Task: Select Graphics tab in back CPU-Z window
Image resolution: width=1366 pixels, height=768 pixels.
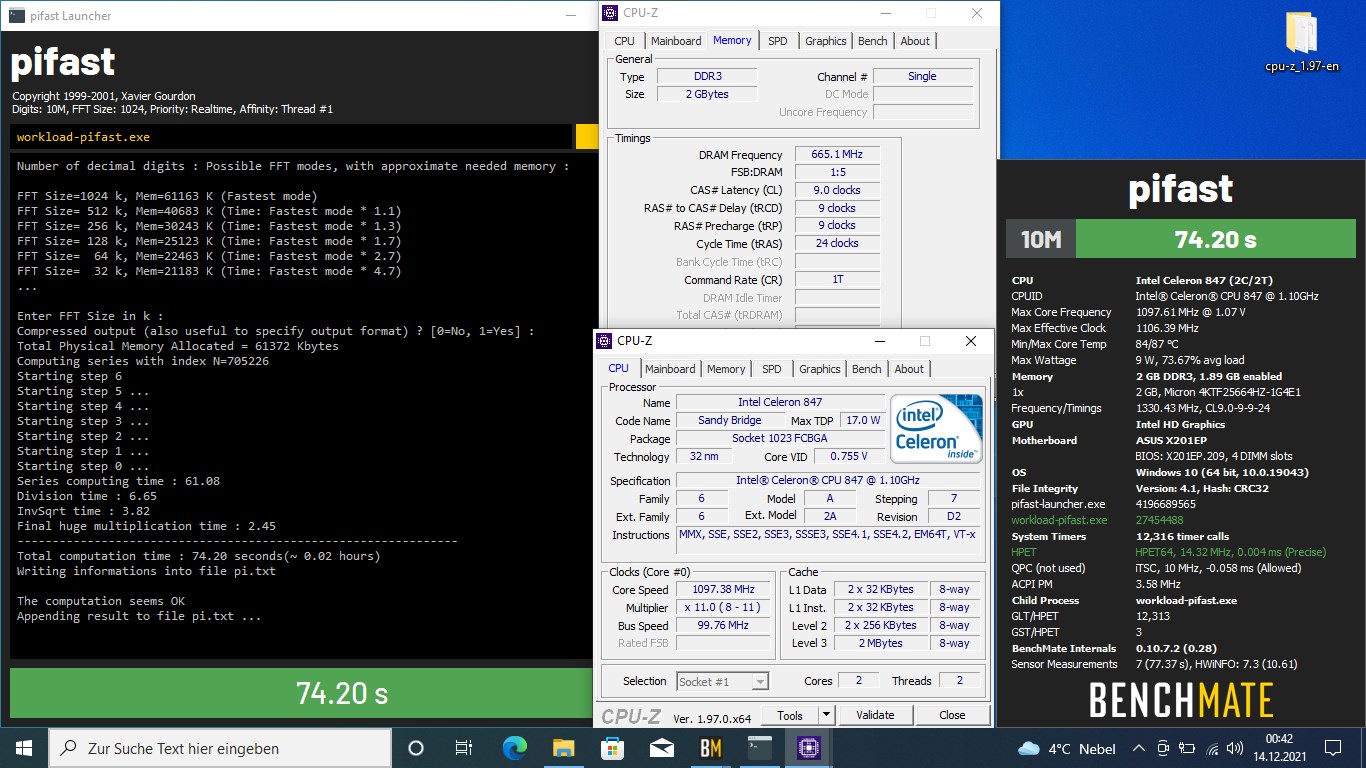Action: (826, 41)
